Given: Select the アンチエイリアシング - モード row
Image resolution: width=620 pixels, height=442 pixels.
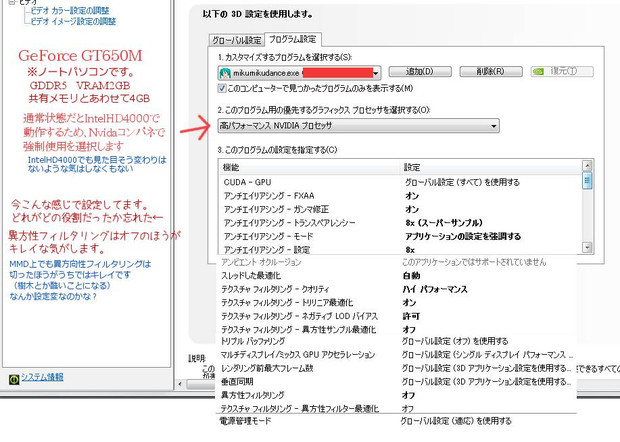Looking at the screenshot, I should click(x=400, y=236).
